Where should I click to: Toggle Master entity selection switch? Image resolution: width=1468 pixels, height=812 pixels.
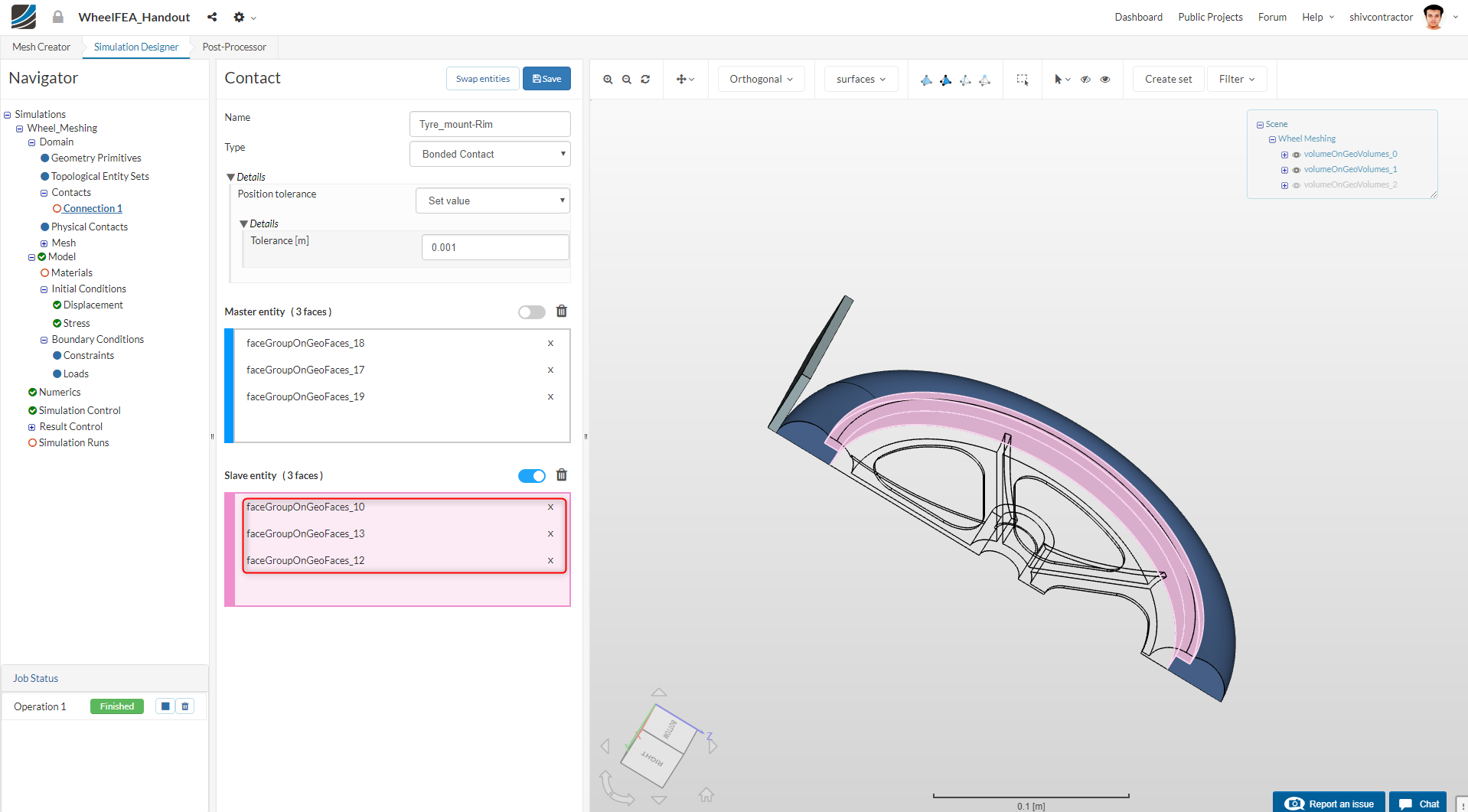(x=532, y=312)
